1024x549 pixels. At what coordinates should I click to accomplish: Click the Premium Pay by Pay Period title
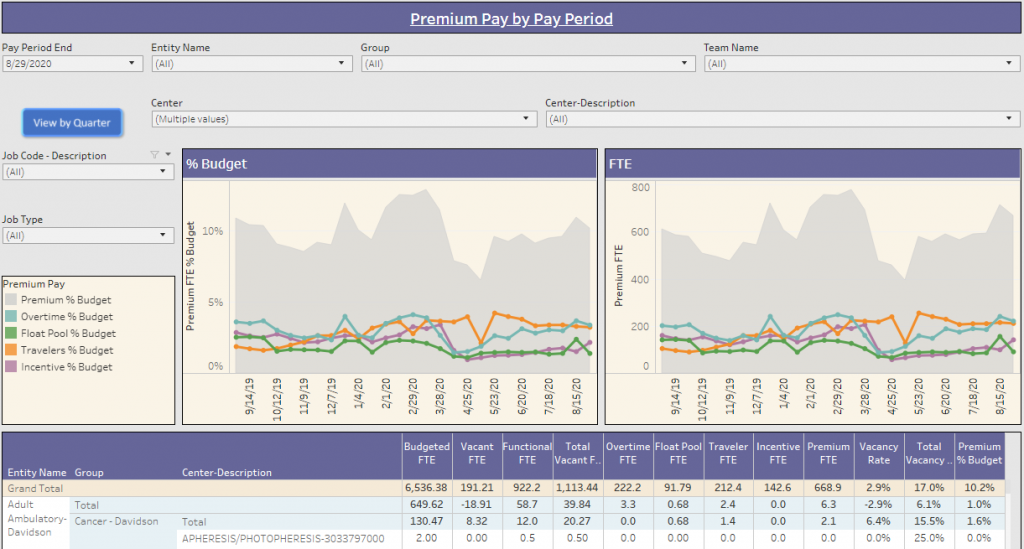511,18
